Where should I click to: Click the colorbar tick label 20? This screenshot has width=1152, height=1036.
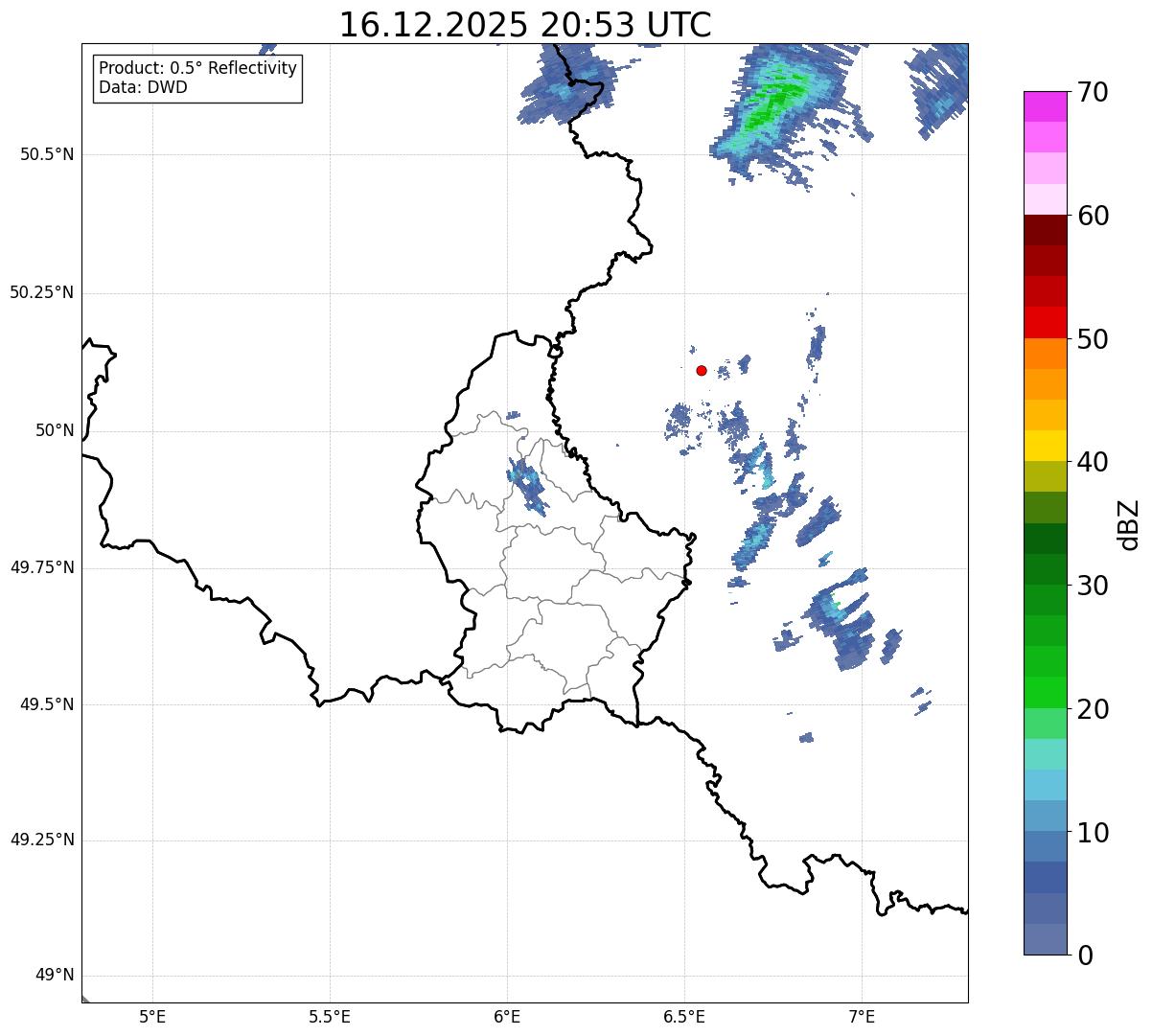[1094, 710]
